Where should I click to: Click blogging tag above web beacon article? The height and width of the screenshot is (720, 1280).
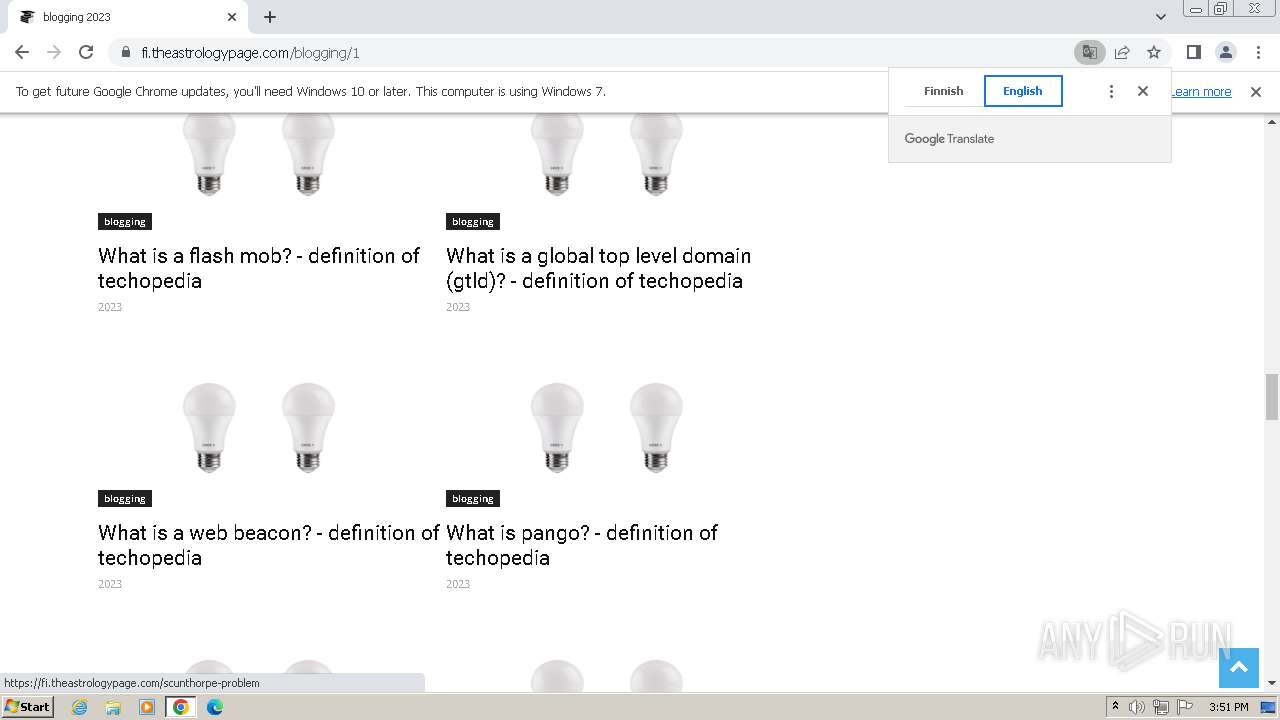click(x=125, y=499)
